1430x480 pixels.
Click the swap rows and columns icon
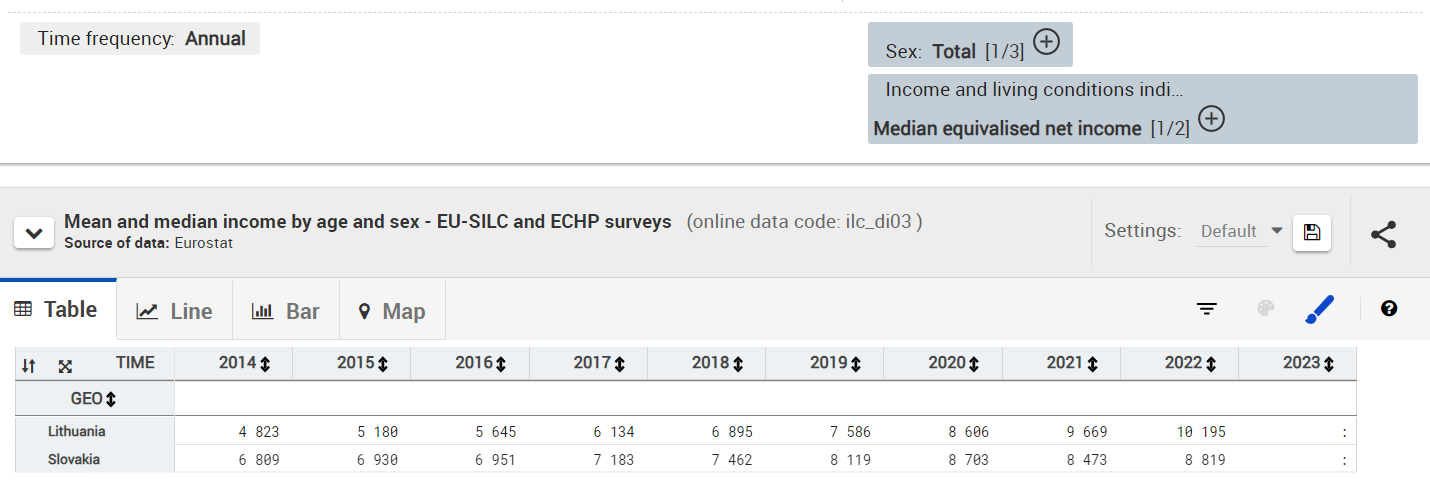pyautogui.click(x=29, y=366)
